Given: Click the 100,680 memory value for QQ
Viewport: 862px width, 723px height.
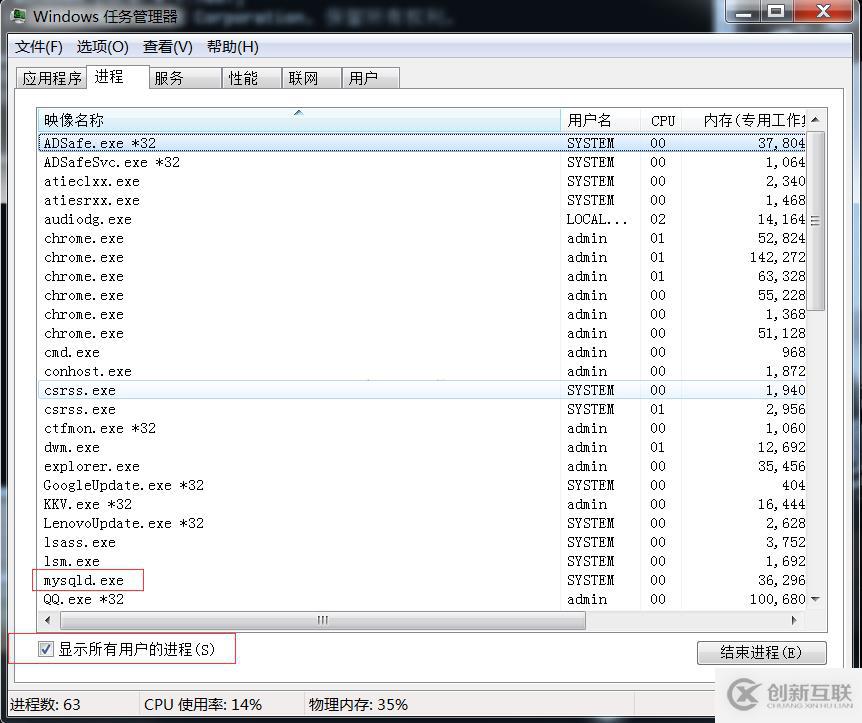Looking at the screenshot, I should [777, 599].
